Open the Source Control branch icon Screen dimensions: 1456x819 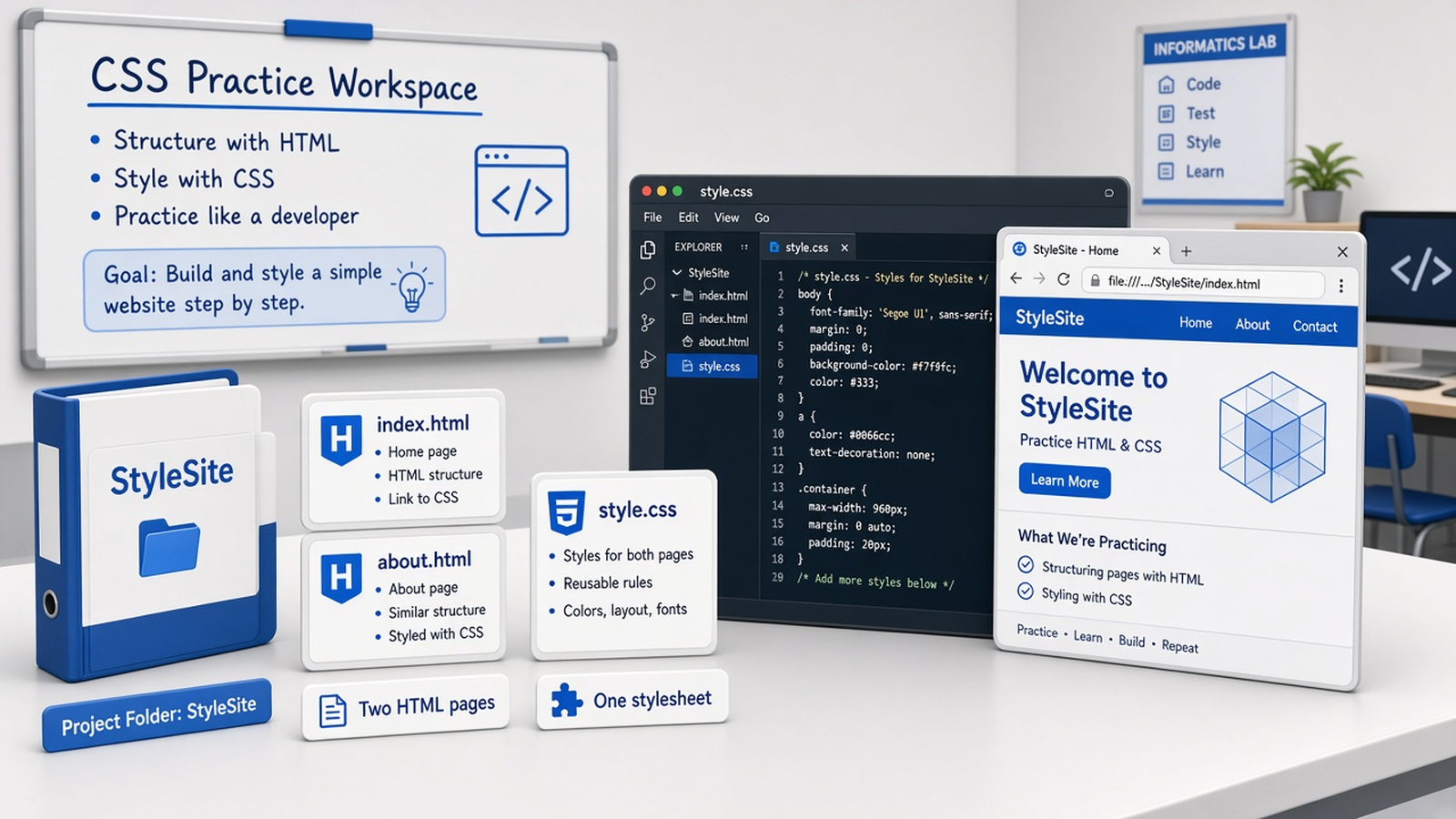click(x=648, y=322)
